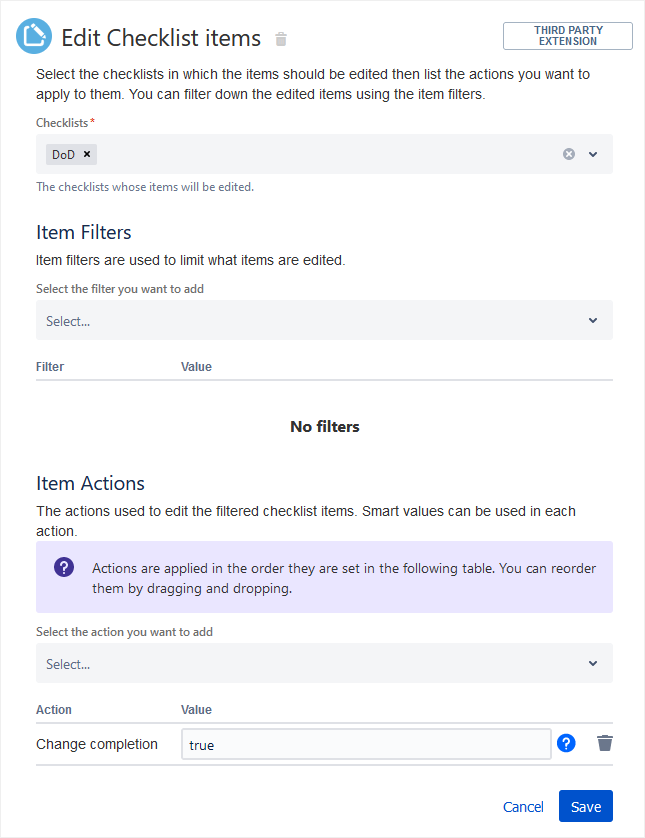Image resolution: width=645 pixels, height=838 pixels.
Task: Click the Change completion value field
Action: click(x=365, y=744)
